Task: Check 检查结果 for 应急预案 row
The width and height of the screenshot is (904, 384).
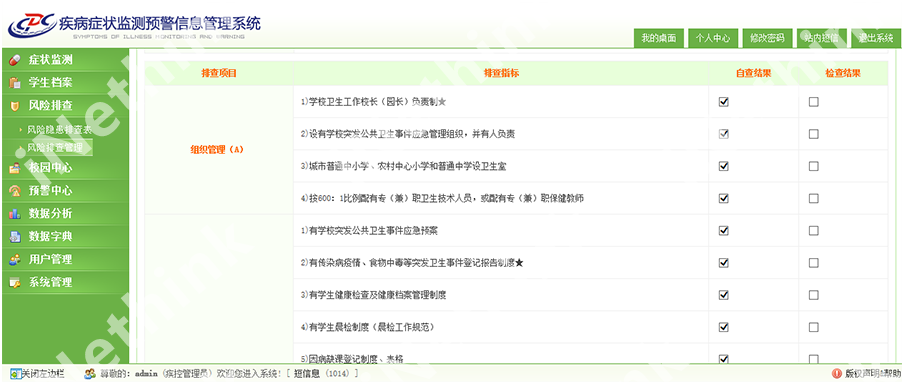Action: [x=813, y=231]
